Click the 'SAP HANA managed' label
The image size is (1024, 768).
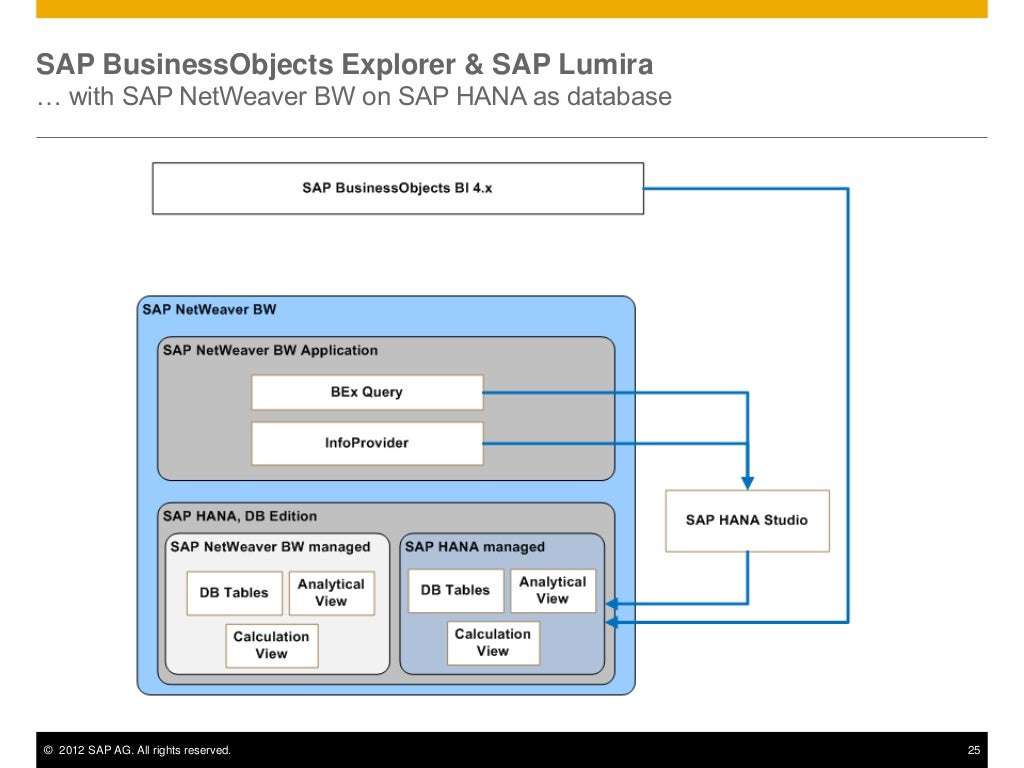[x=475, y=547]
